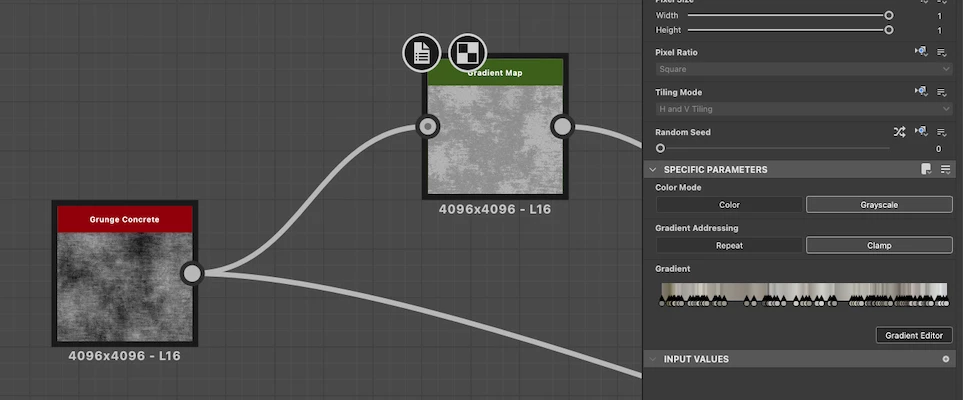
Task: Click the Width slider handle
Action: click(x=888, y=15)
